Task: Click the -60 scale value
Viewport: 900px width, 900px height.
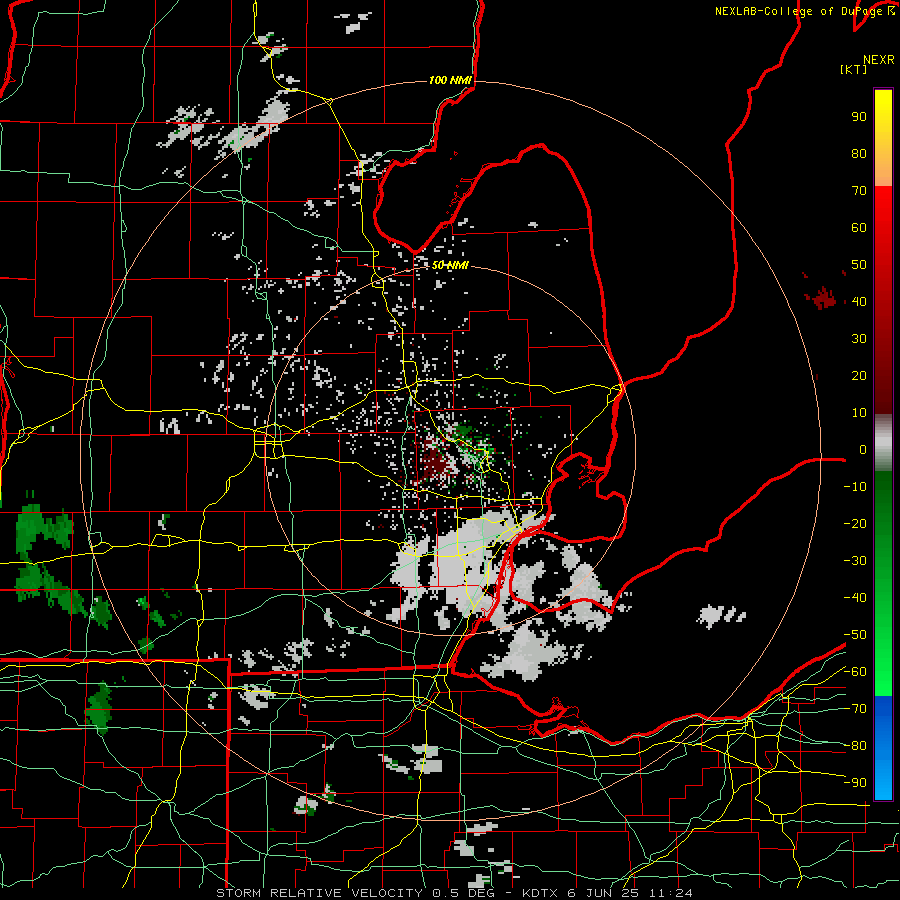Action: [x=855, y=672]
